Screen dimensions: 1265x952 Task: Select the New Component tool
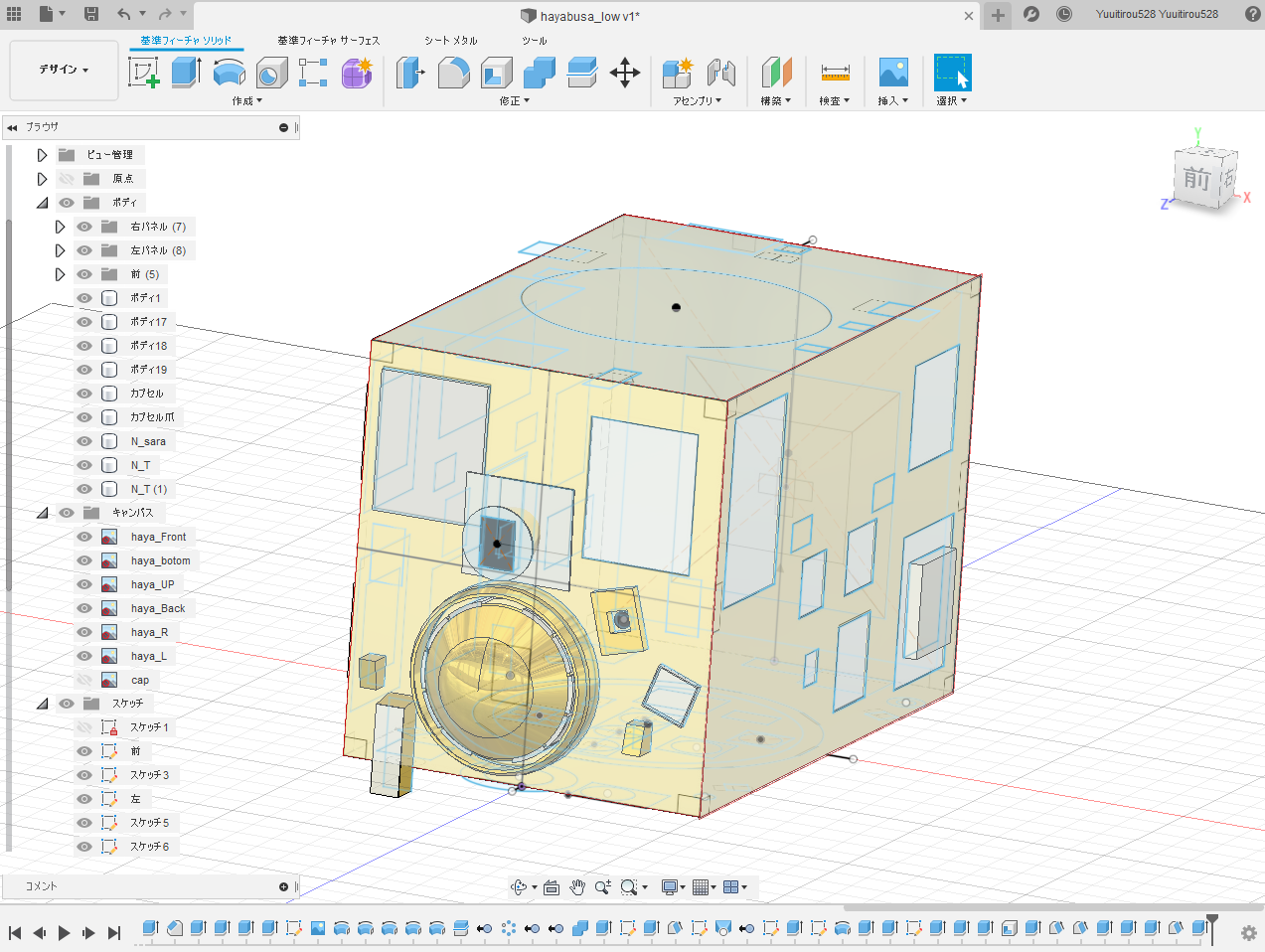click(x=678, y=73)
